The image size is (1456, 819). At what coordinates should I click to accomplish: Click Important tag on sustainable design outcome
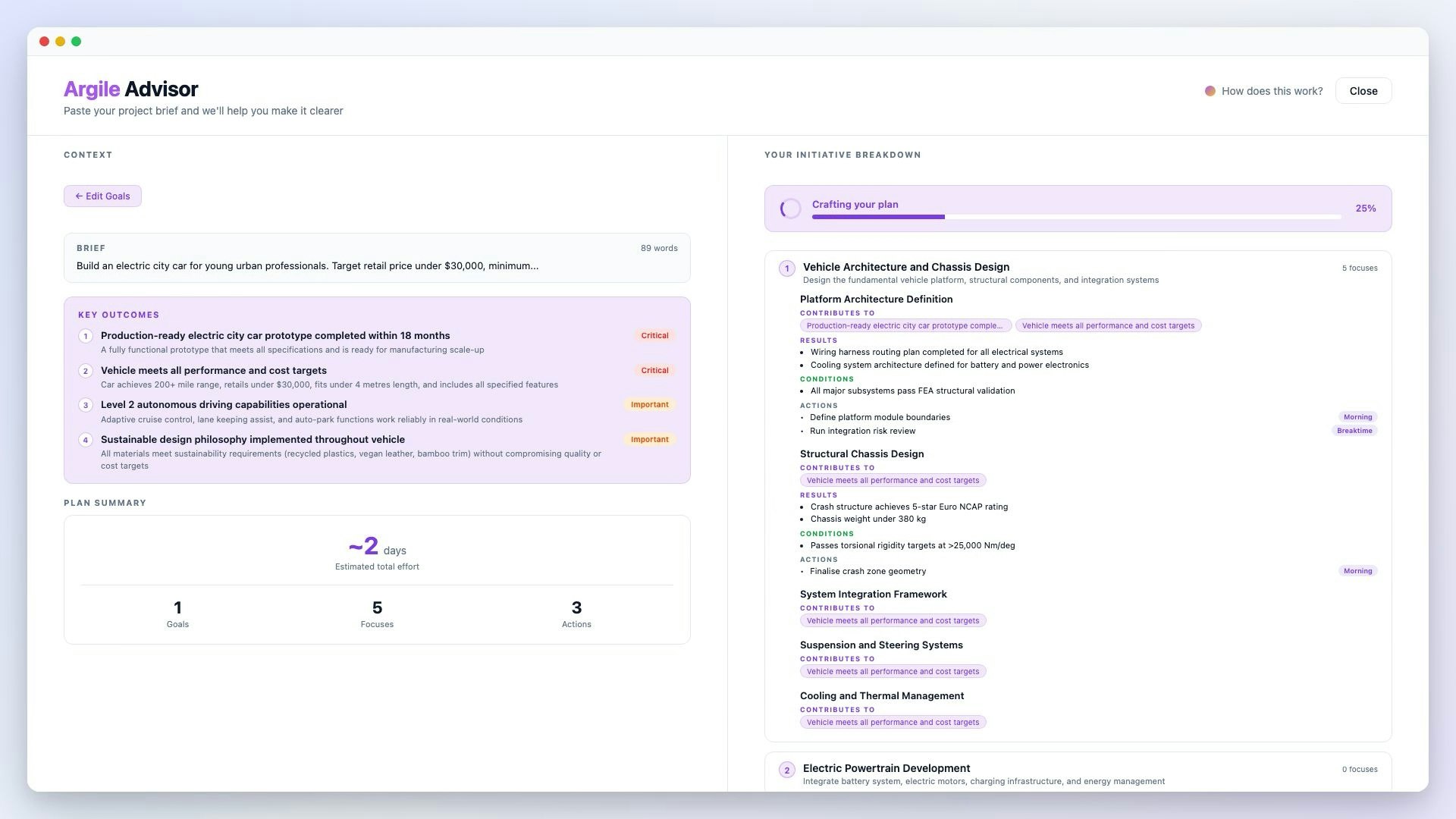point(649,439)
